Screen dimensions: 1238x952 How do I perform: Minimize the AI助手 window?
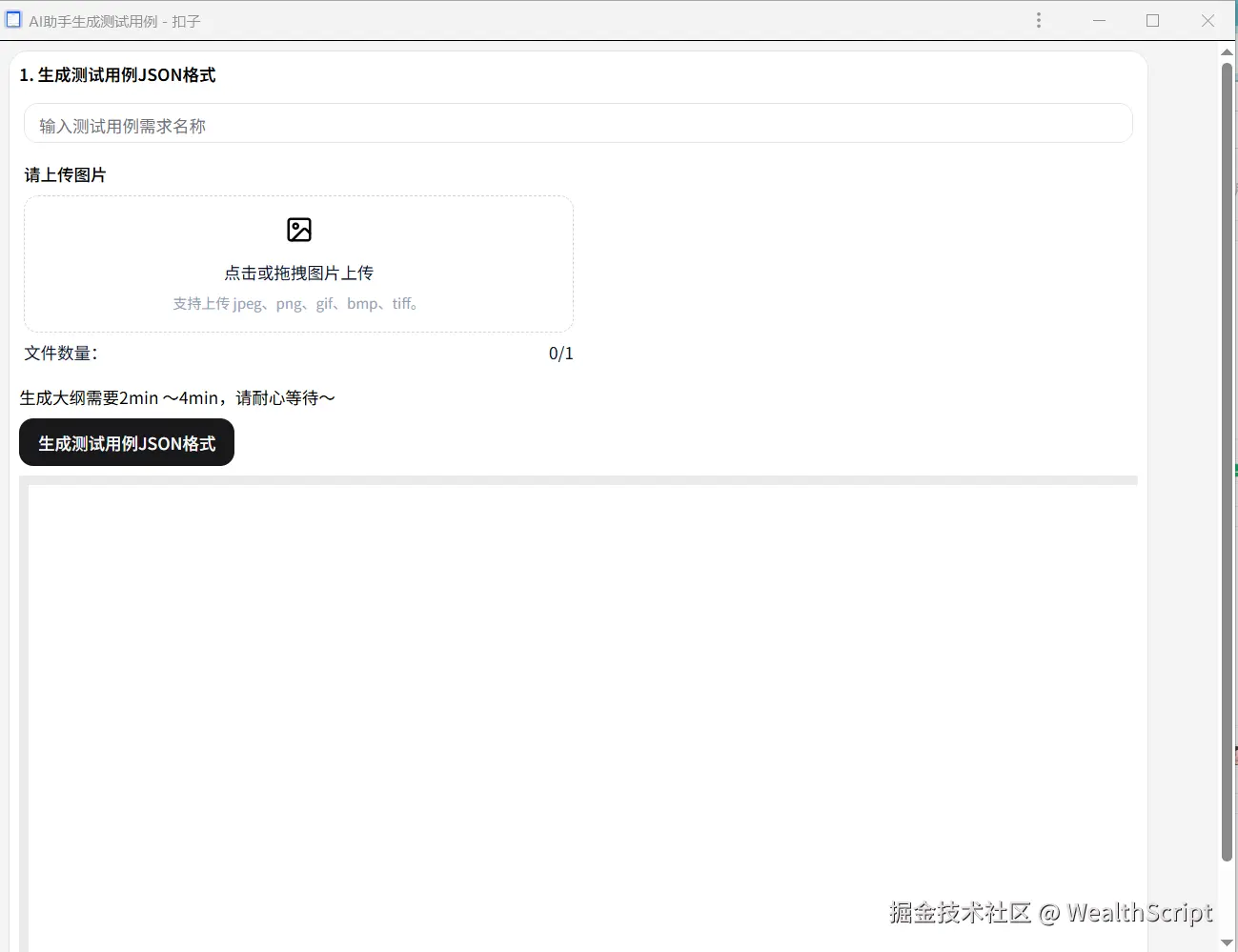tap(1099, 20)
